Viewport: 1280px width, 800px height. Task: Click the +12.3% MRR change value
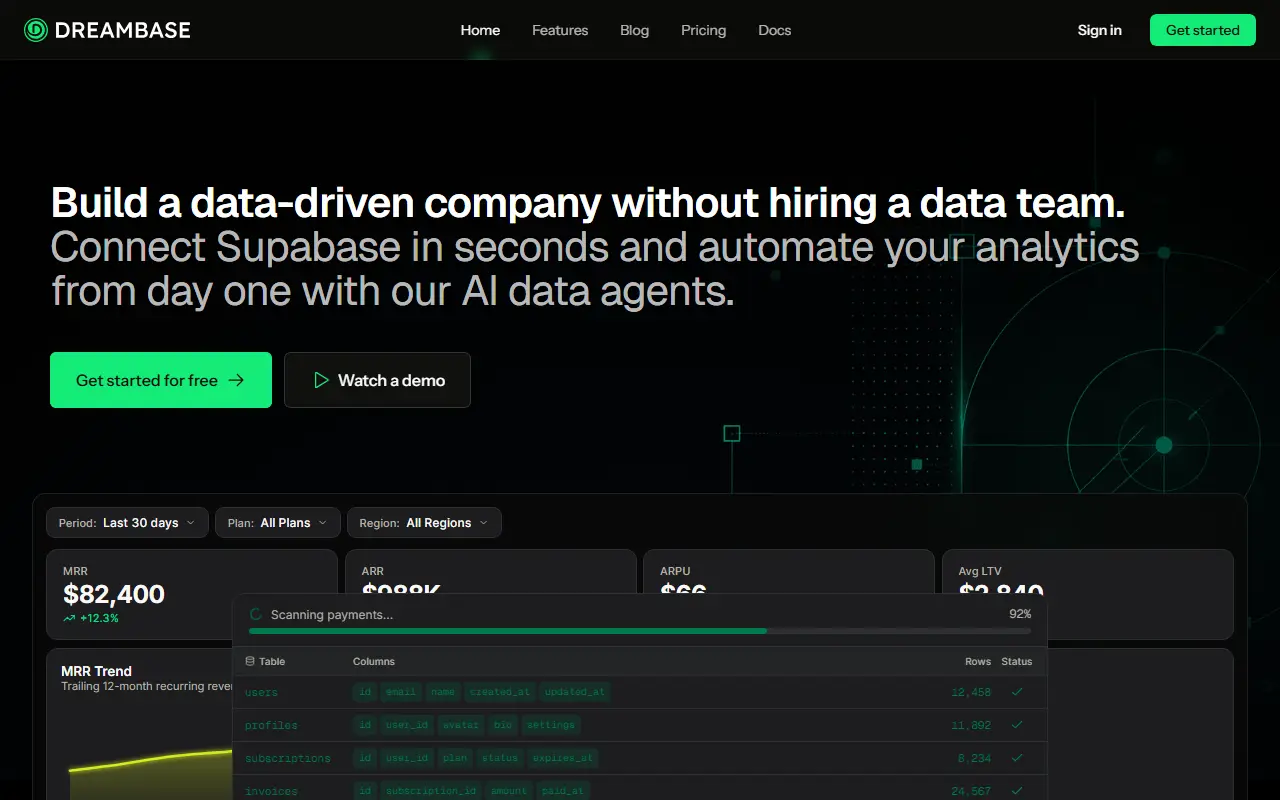point(100,618)
